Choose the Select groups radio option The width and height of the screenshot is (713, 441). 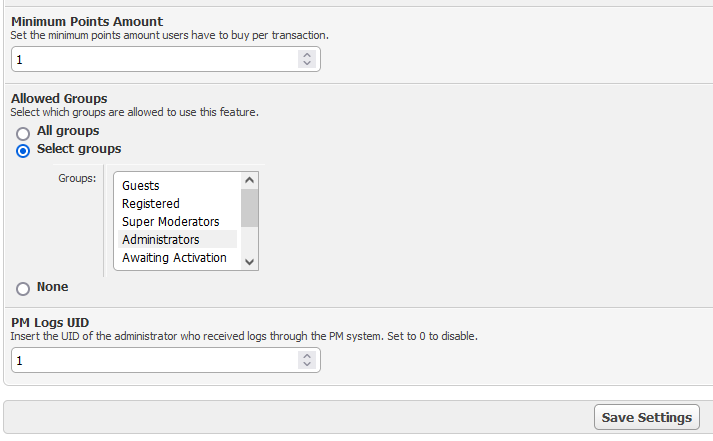click(23, 150)
